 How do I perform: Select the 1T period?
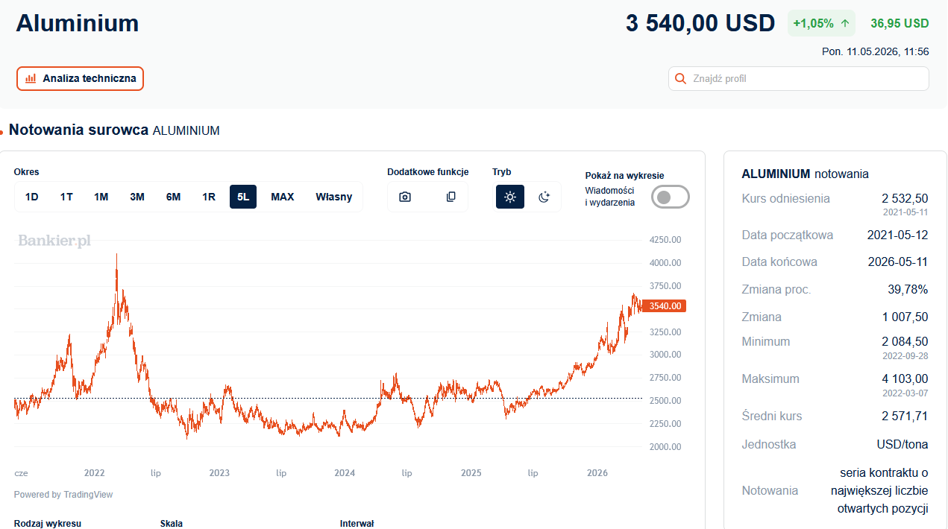click(67, 197)
